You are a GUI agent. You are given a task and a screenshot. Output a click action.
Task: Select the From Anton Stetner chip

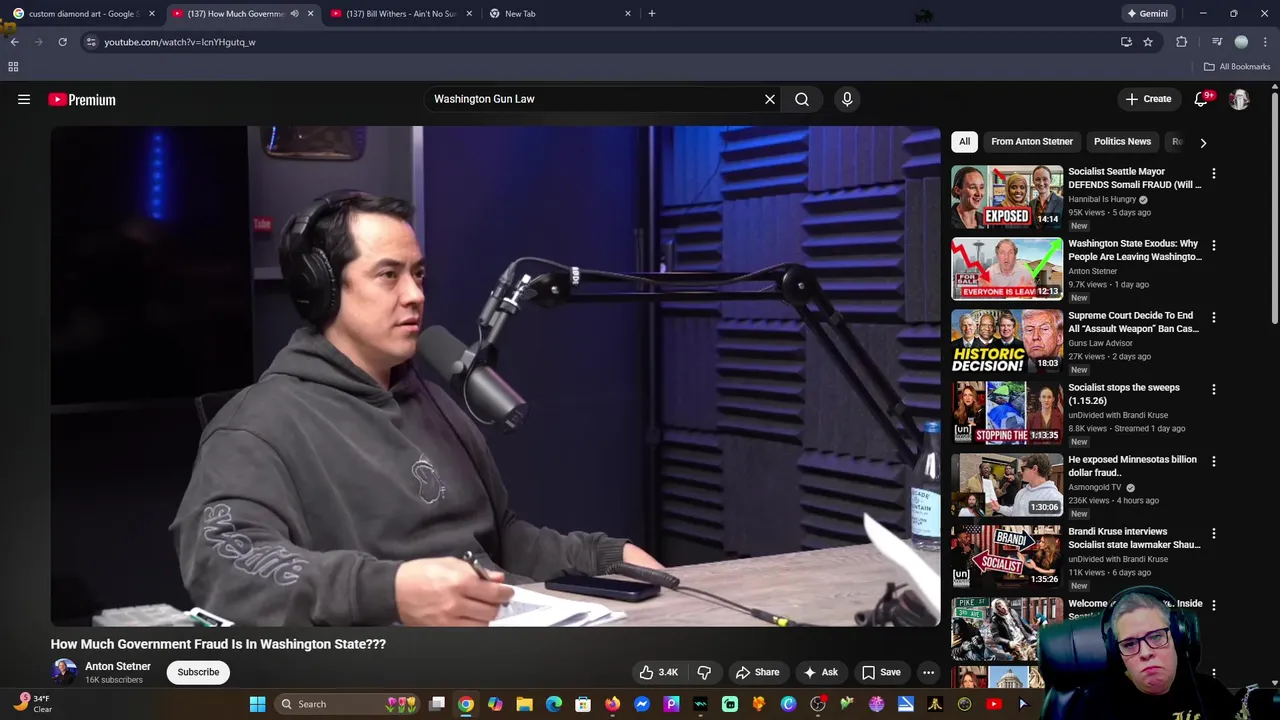point(1032,142)
